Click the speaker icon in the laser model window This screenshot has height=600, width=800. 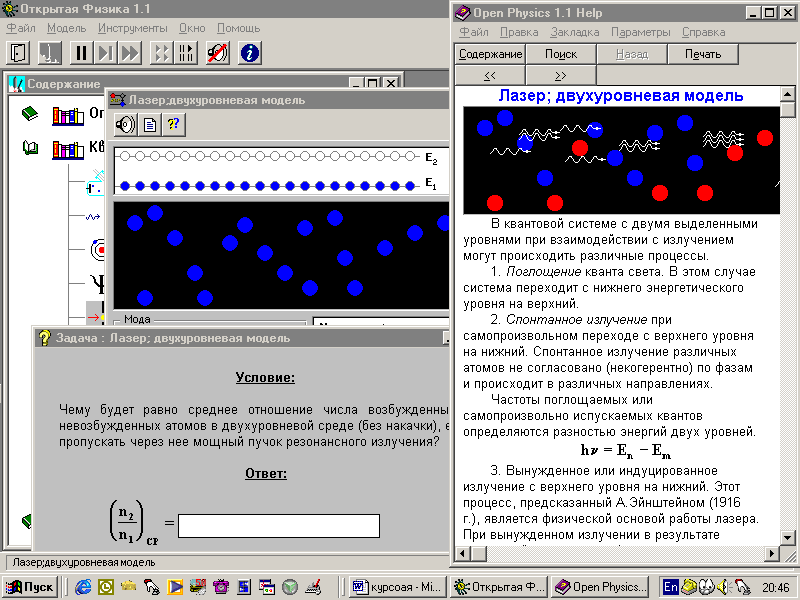point(125,124)
